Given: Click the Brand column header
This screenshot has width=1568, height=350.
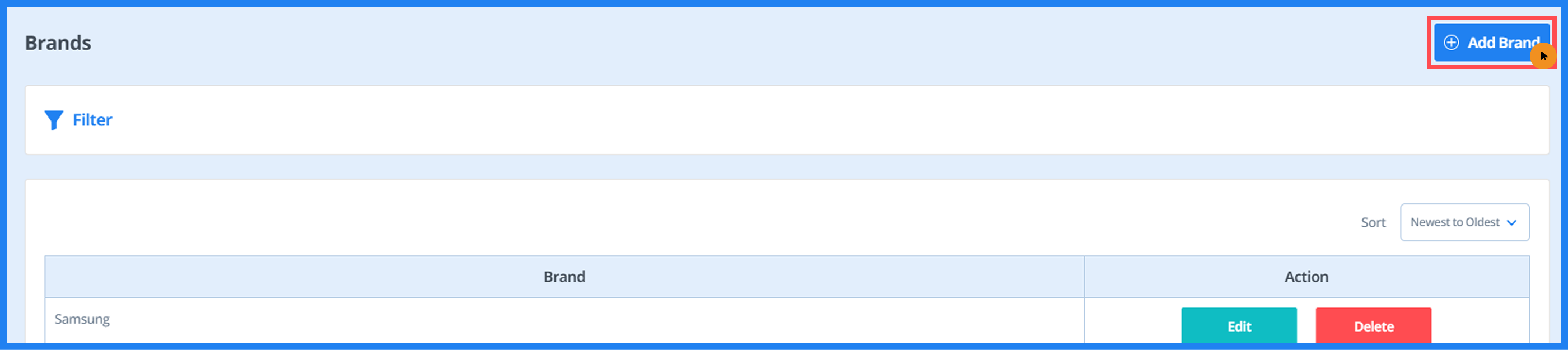Looking at the screenshot, I should (564, 277).
